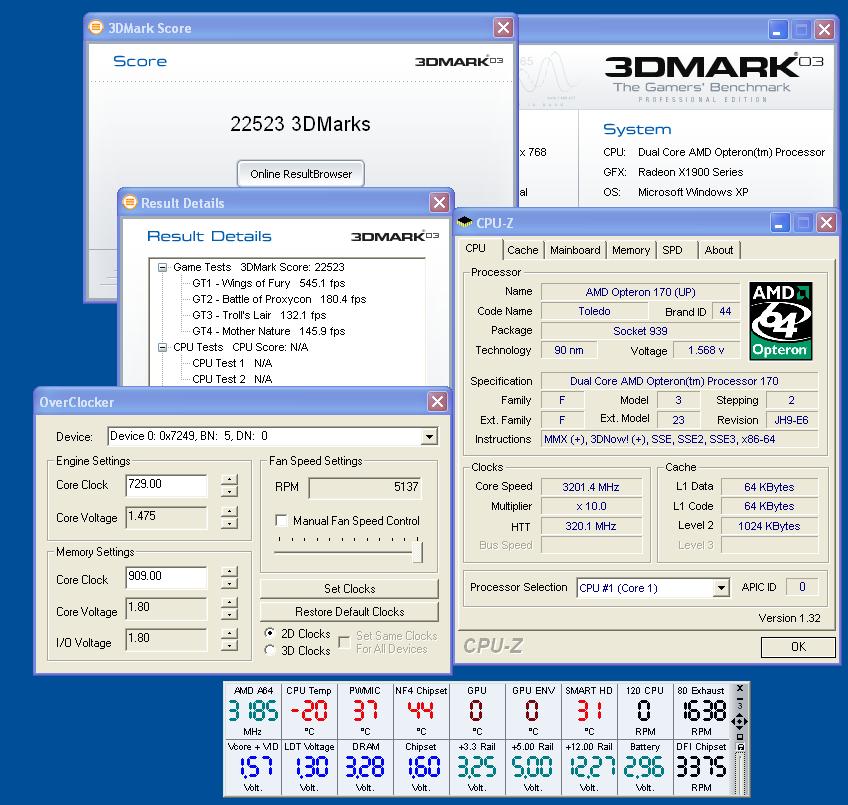Switch to the CPU tab in CPU-Z
This screenshot has height=805, width=848.
[475, 248]
